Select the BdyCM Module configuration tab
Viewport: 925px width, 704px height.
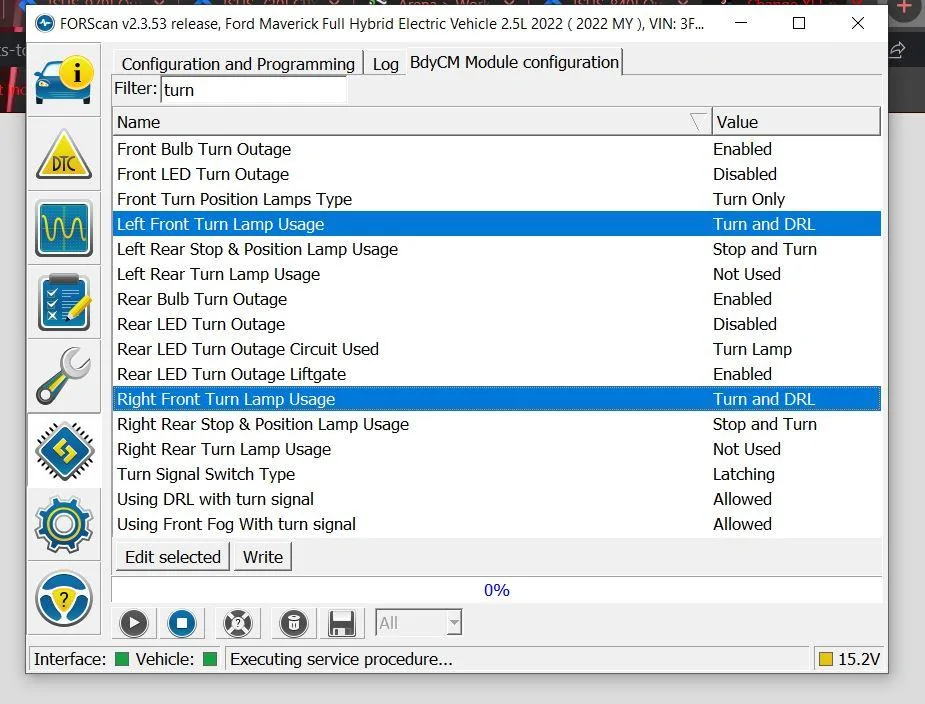tap(514, 62)
